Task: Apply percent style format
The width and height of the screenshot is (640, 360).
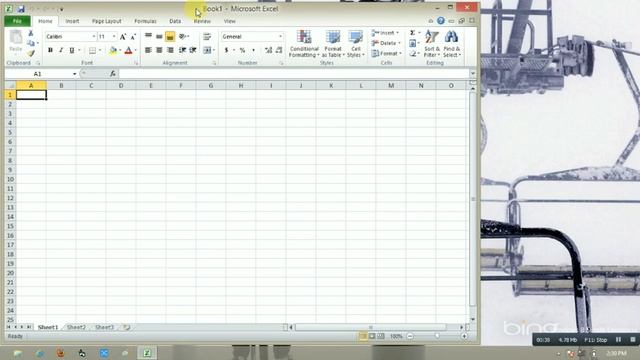Action: point(242,50)
